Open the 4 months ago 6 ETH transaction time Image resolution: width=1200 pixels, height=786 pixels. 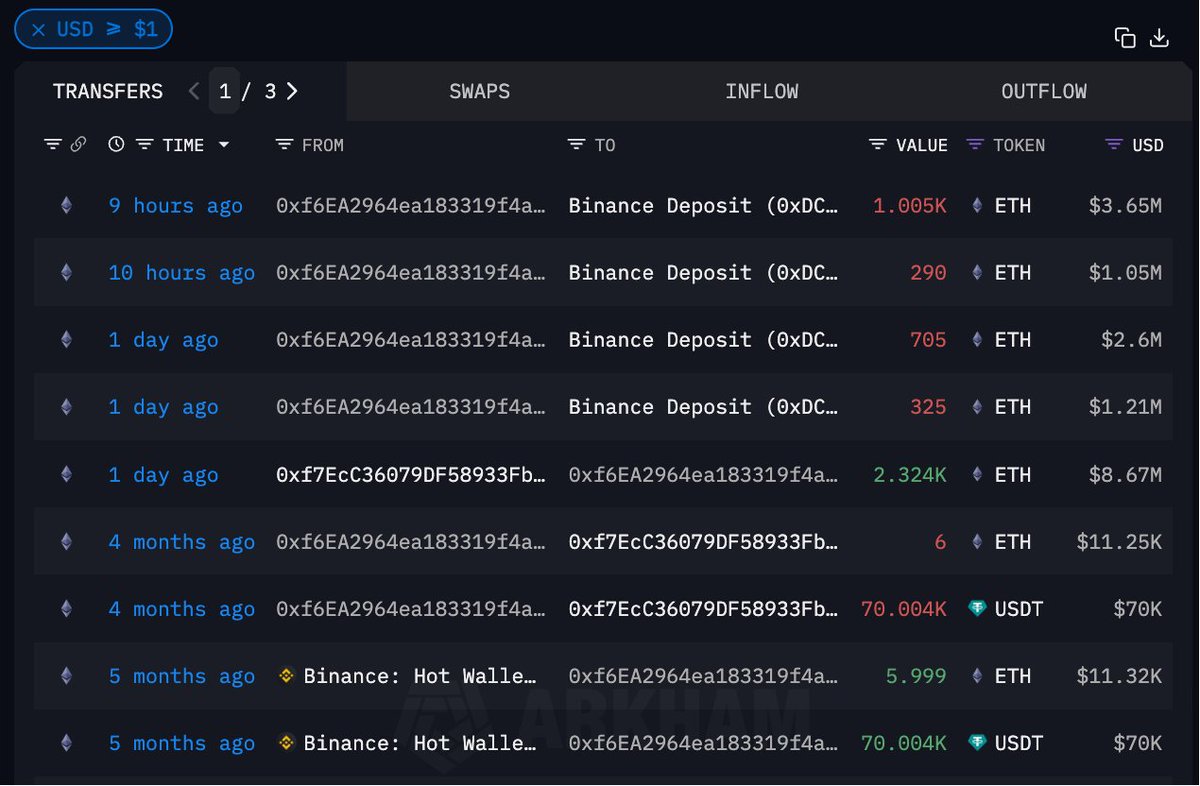[182, 542]
